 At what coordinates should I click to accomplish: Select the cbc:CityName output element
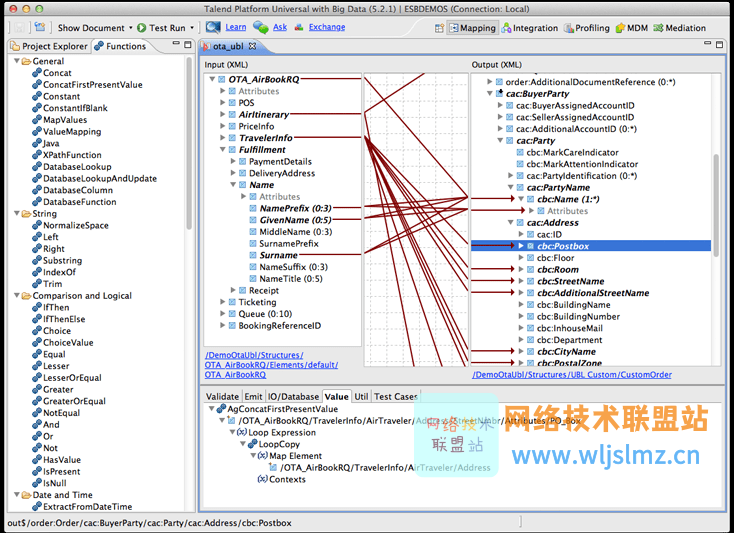point(566,351)
